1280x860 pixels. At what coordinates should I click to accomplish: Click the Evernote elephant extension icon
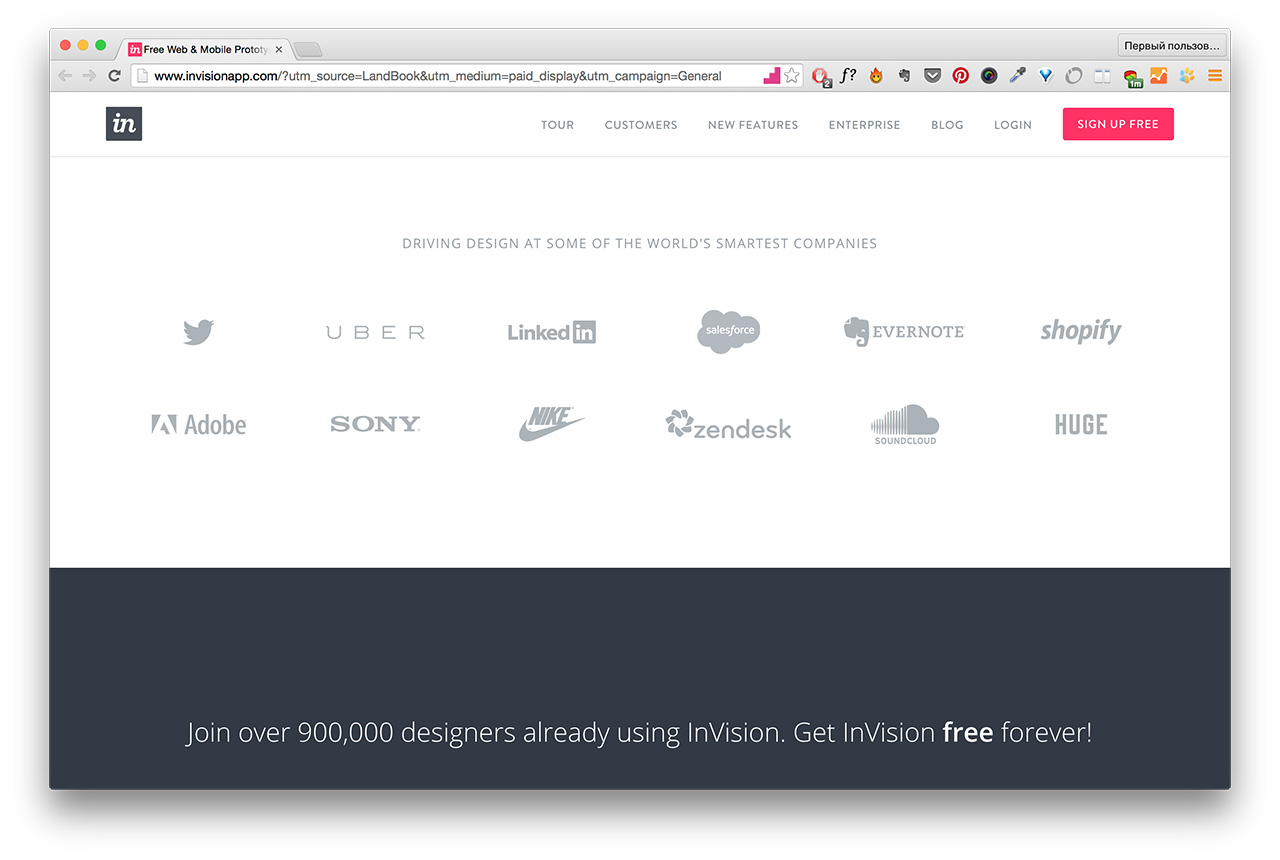(x=904, y=75)
